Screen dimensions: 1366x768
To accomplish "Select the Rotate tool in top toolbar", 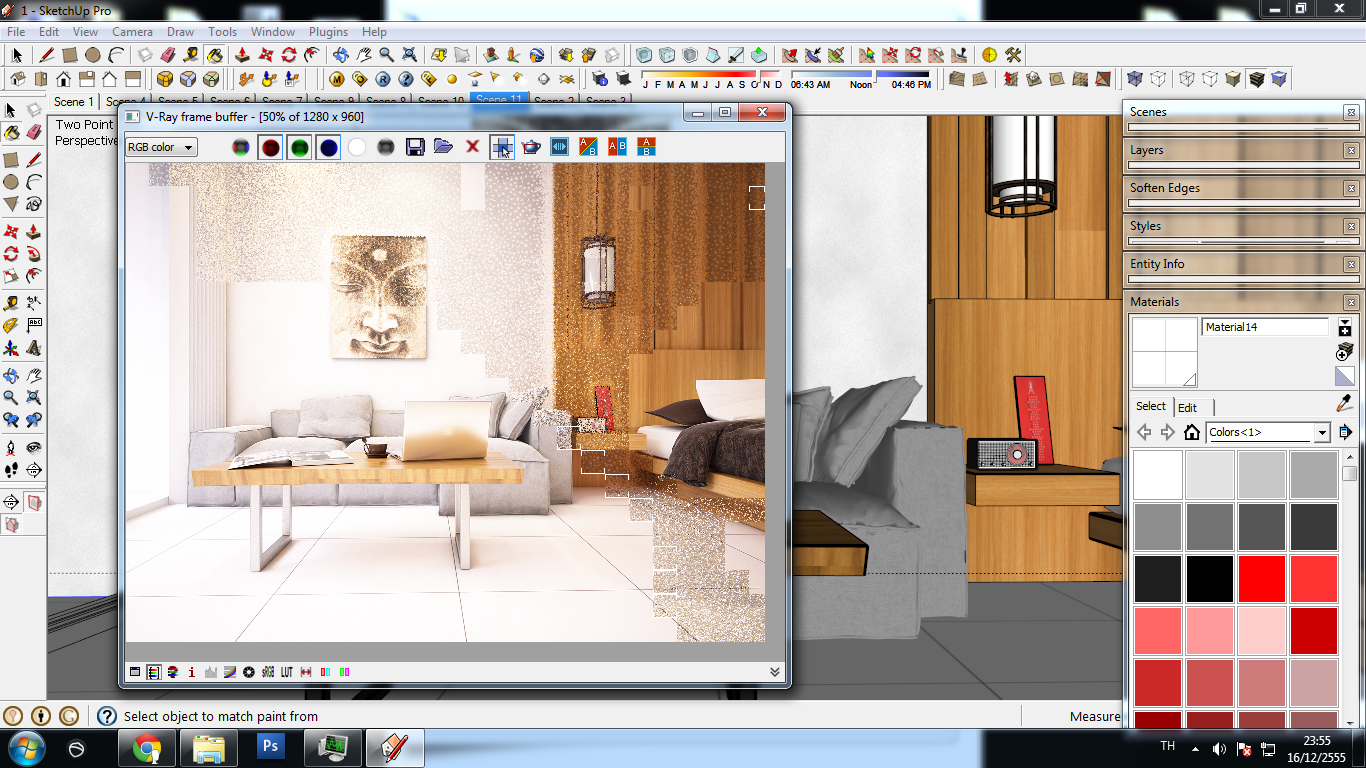I will 289,55.
